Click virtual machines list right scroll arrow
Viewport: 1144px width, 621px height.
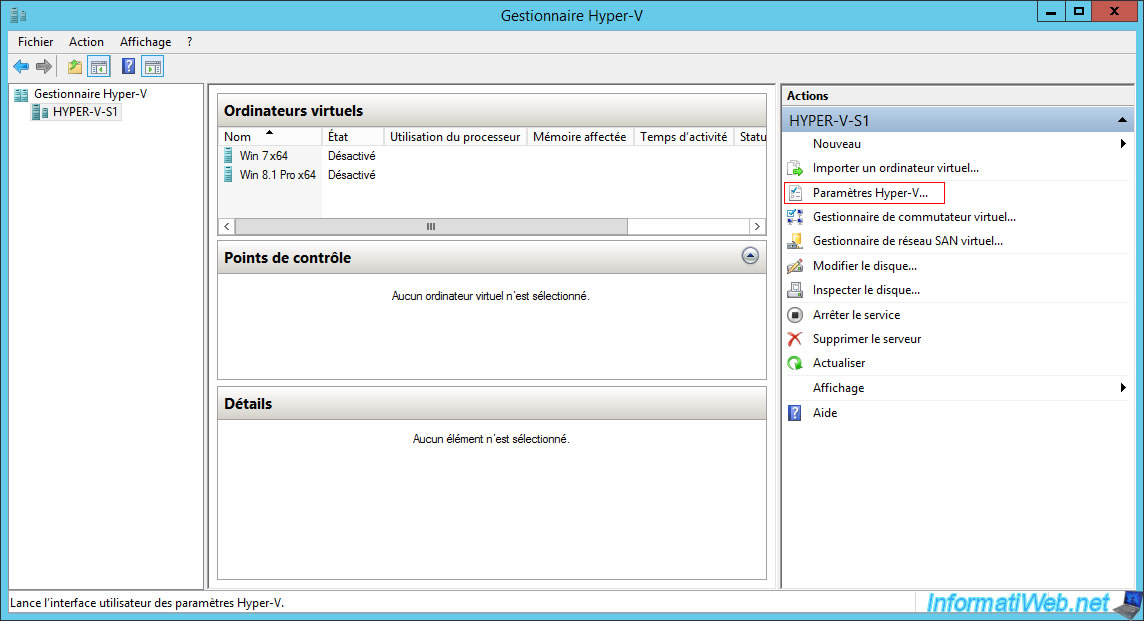757,227
